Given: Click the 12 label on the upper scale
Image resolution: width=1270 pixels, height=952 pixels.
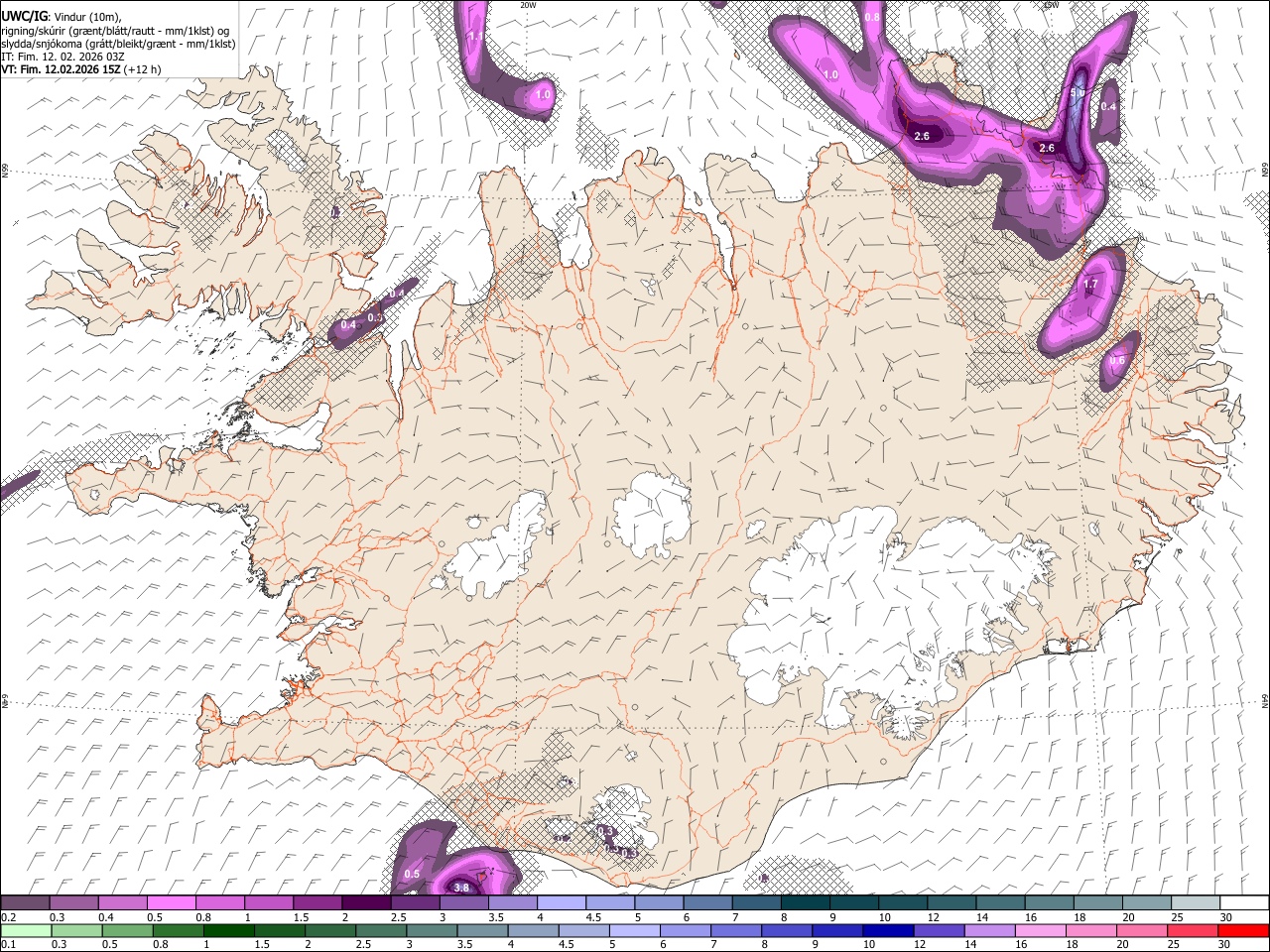Looking at the screenshot, I should click(933, 917).
